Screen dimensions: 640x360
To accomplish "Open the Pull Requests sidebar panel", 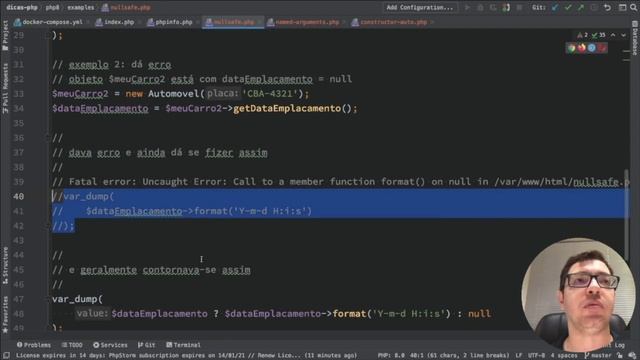I will (5, 89).
